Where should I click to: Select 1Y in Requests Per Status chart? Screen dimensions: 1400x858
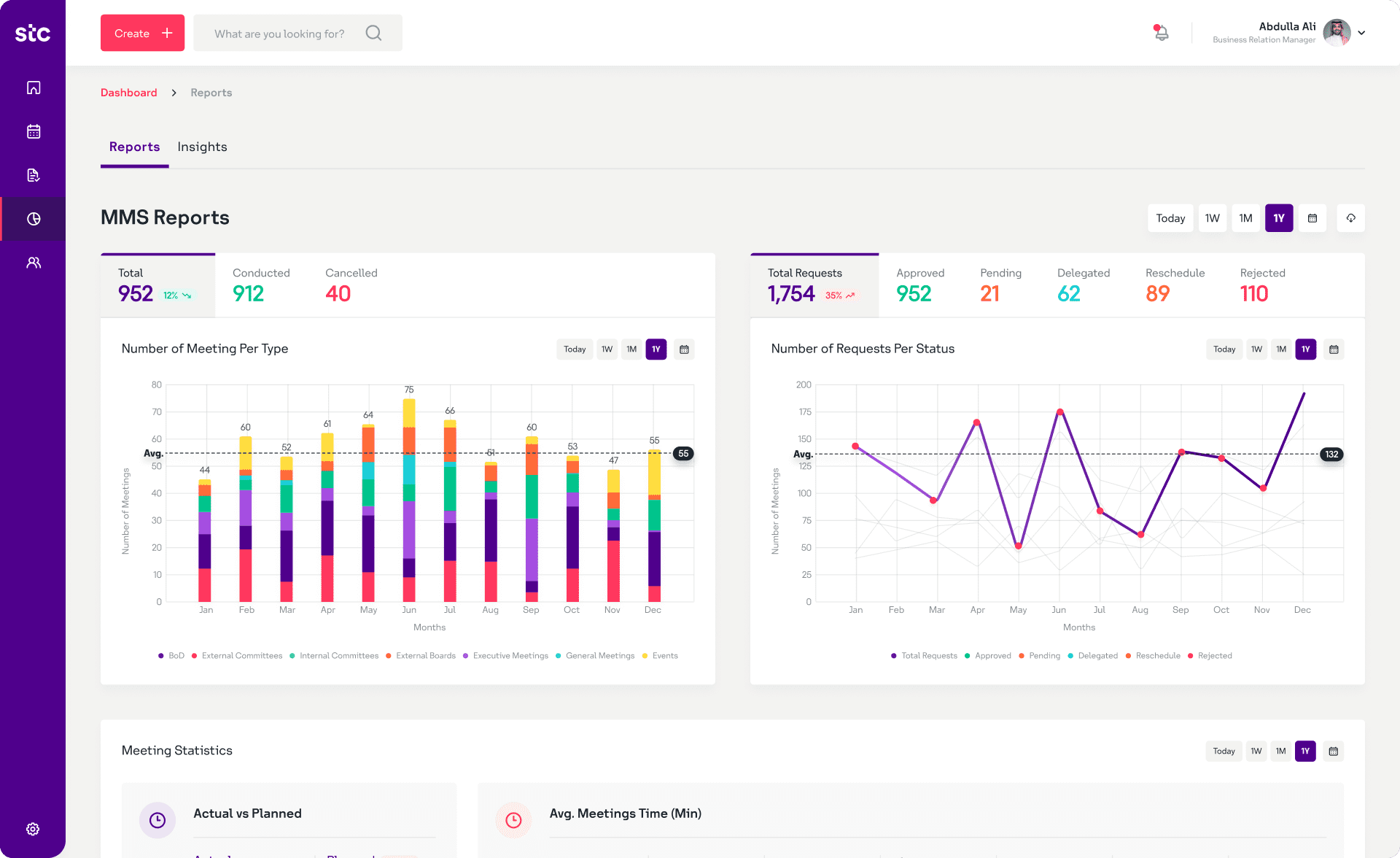click(1306, 349)
